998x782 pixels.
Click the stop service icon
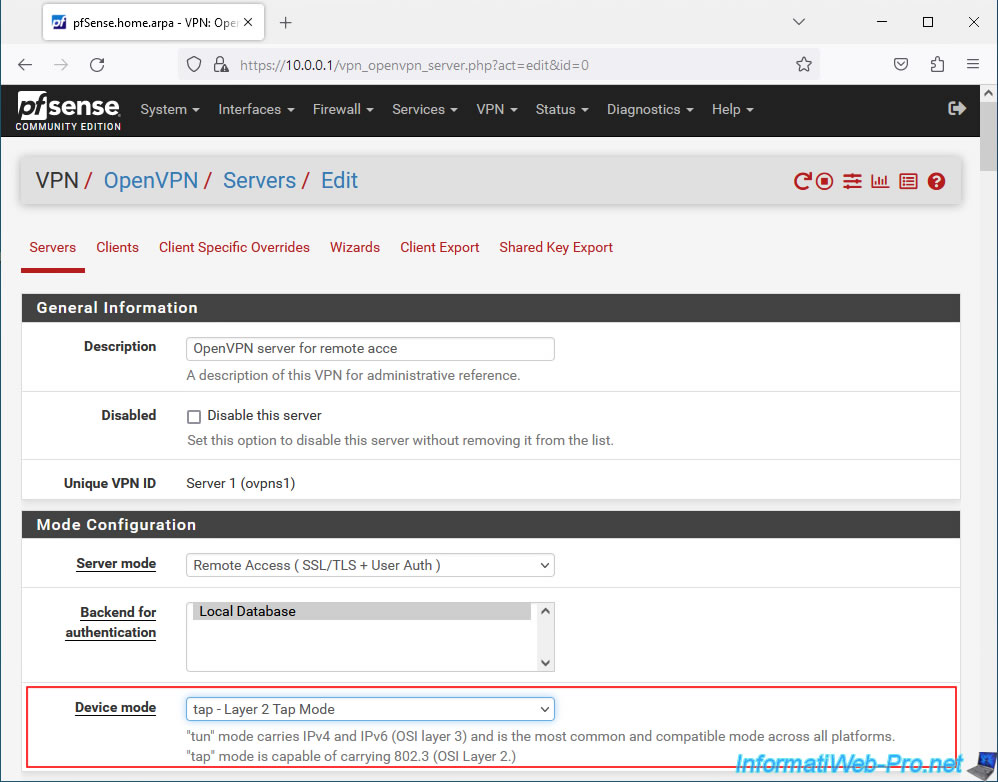824,181
